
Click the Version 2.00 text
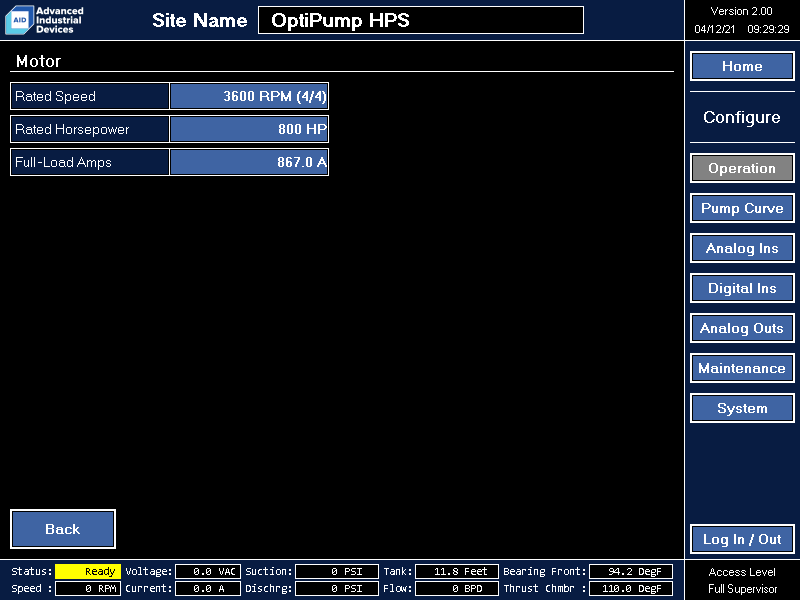(x=741, y=11)
